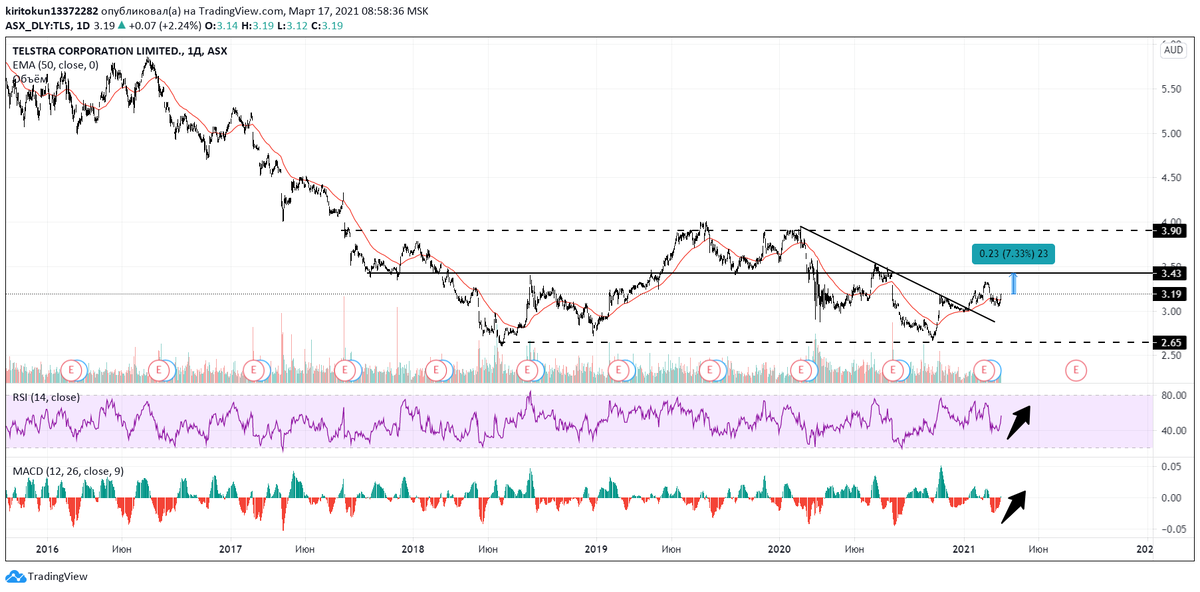Click the August 2017 earnings E marker
1200x592 pixels.
pos(346,370)
